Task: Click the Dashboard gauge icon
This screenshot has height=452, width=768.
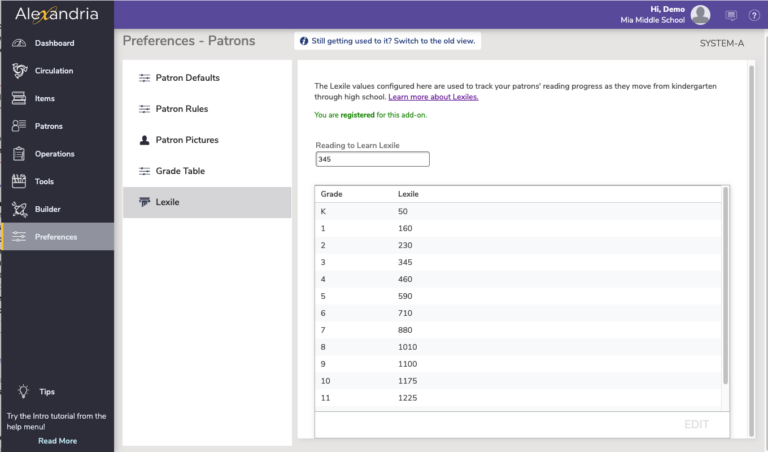Action: point(18,43)
